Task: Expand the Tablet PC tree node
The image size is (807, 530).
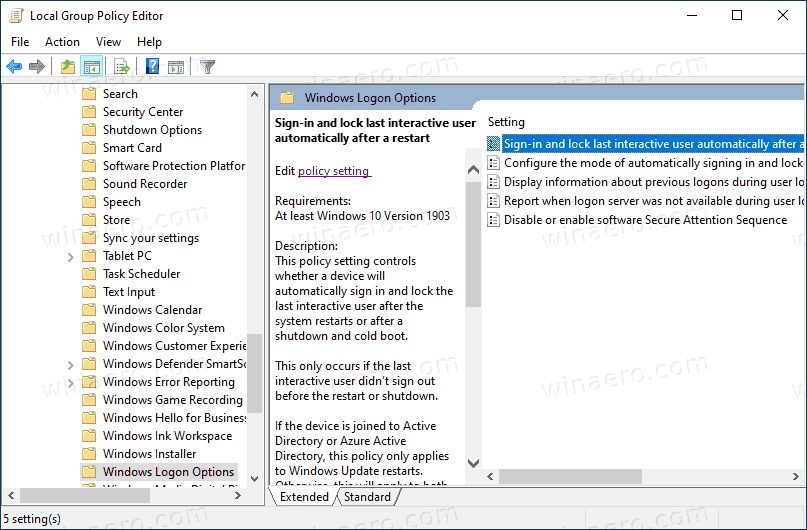Action: (x=71, y=256)
